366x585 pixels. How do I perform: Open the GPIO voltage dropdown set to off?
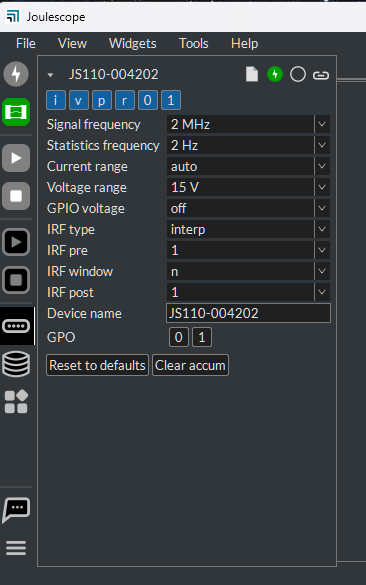248,208
